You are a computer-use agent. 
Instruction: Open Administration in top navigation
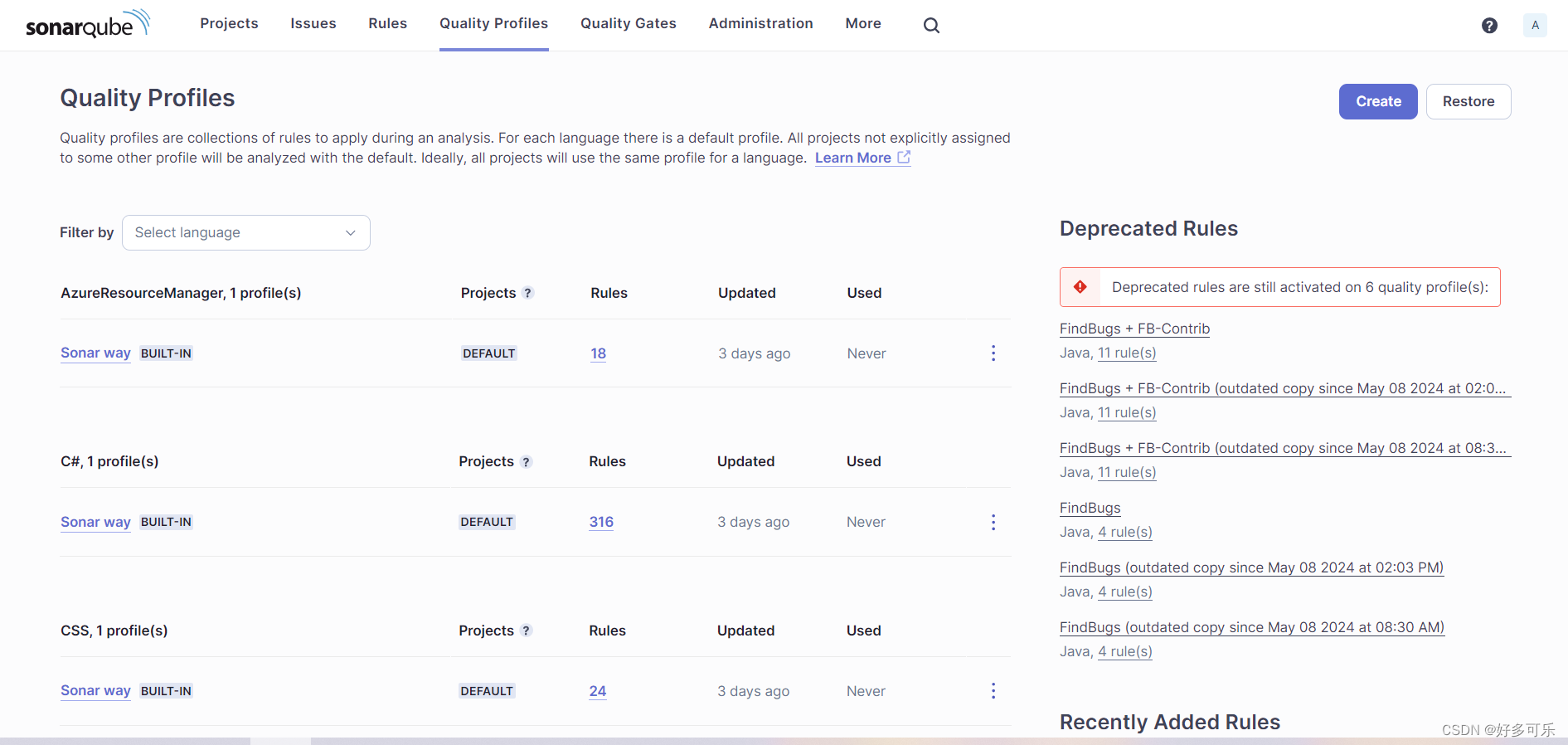(761, 23)
